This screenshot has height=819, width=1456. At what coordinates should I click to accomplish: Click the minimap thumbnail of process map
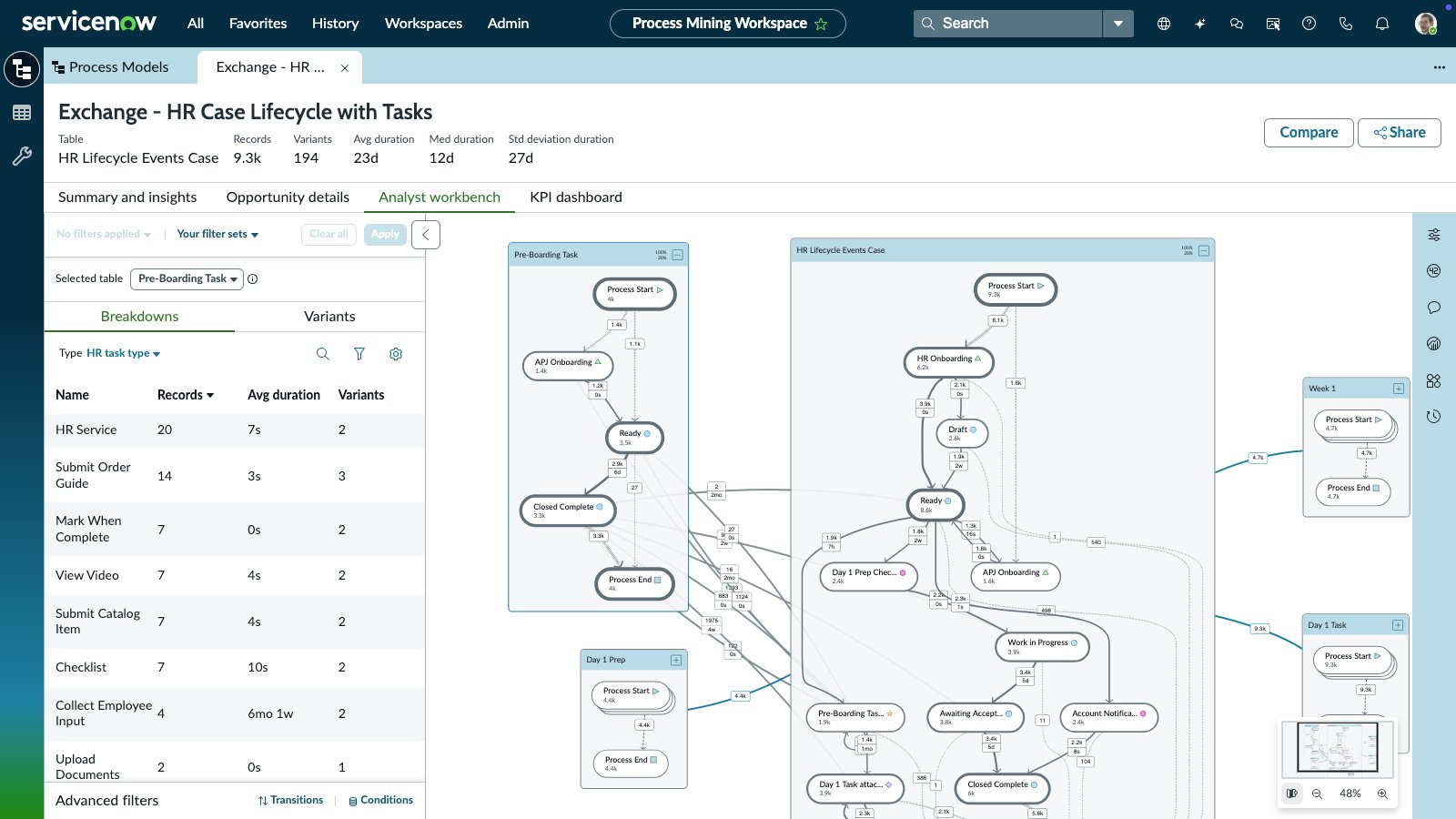tap(1337, 748)
